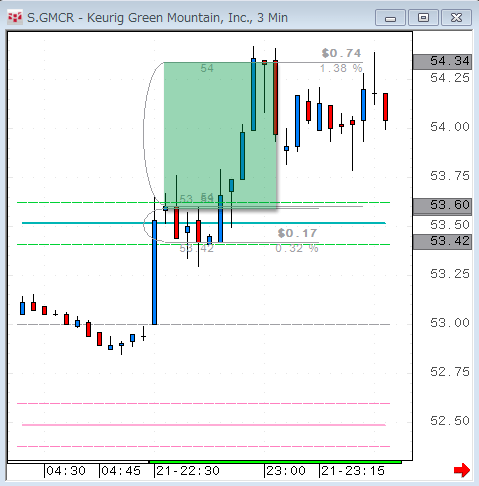Click the 21-22:30 time axis label
The height and width of the screenshot is (486, 479).
[188, 471]
